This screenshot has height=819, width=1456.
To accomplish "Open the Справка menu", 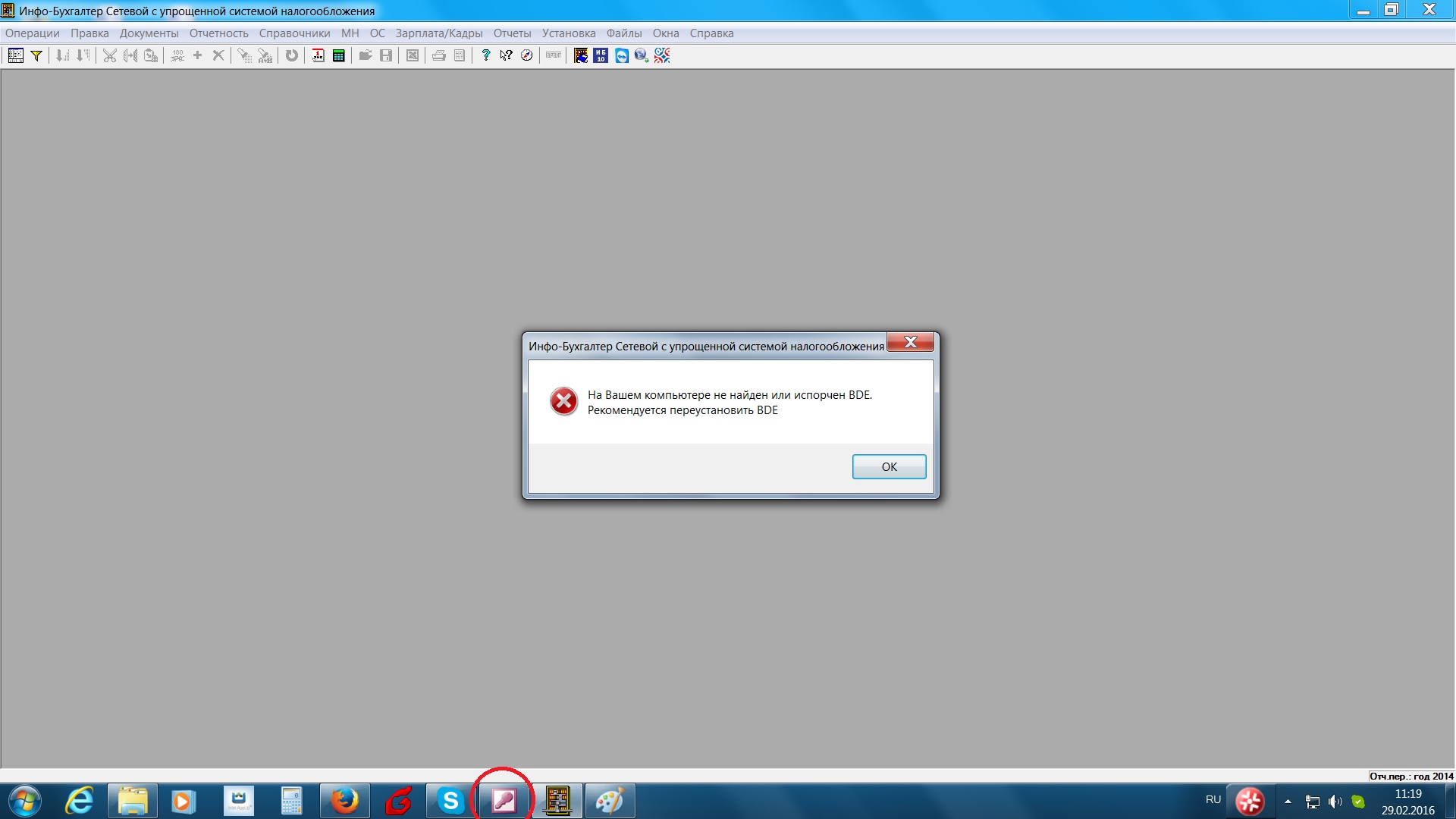I will [711, 33].
